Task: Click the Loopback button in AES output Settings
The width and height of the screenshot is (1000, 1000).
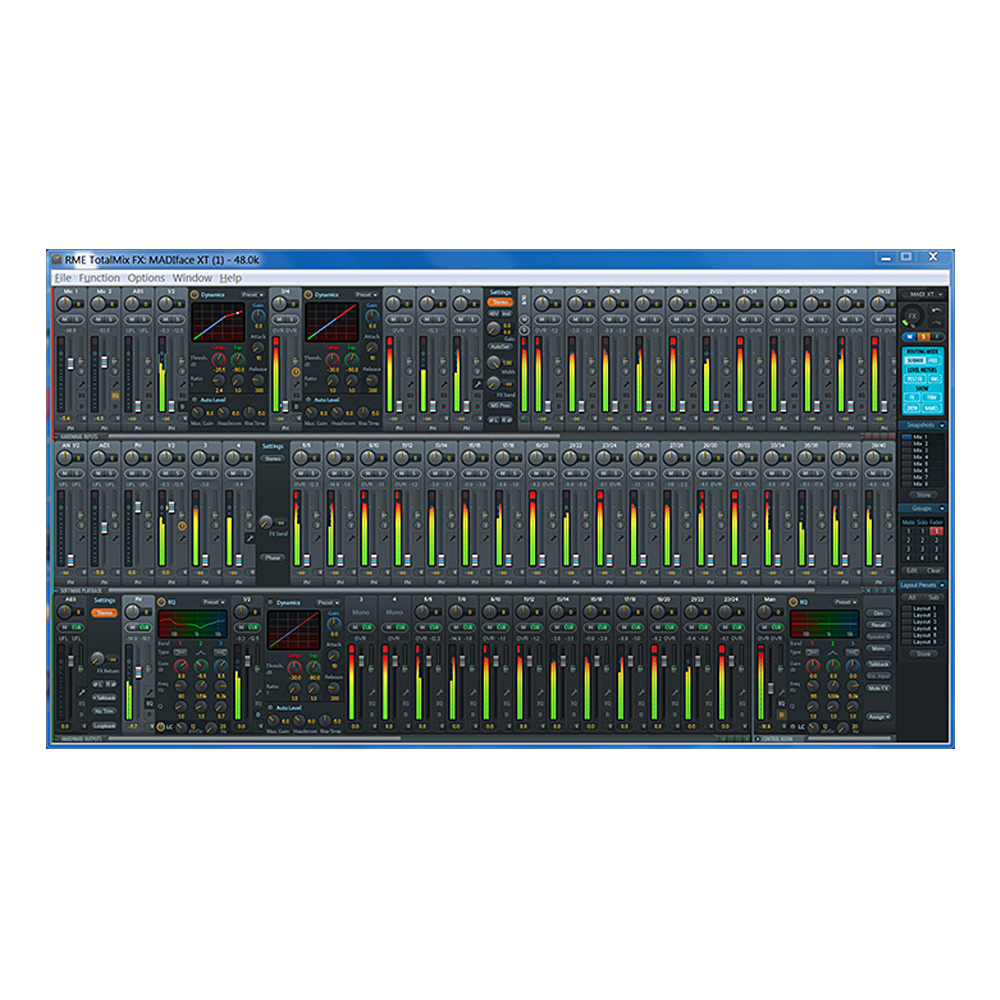Action: click(104, 726)
